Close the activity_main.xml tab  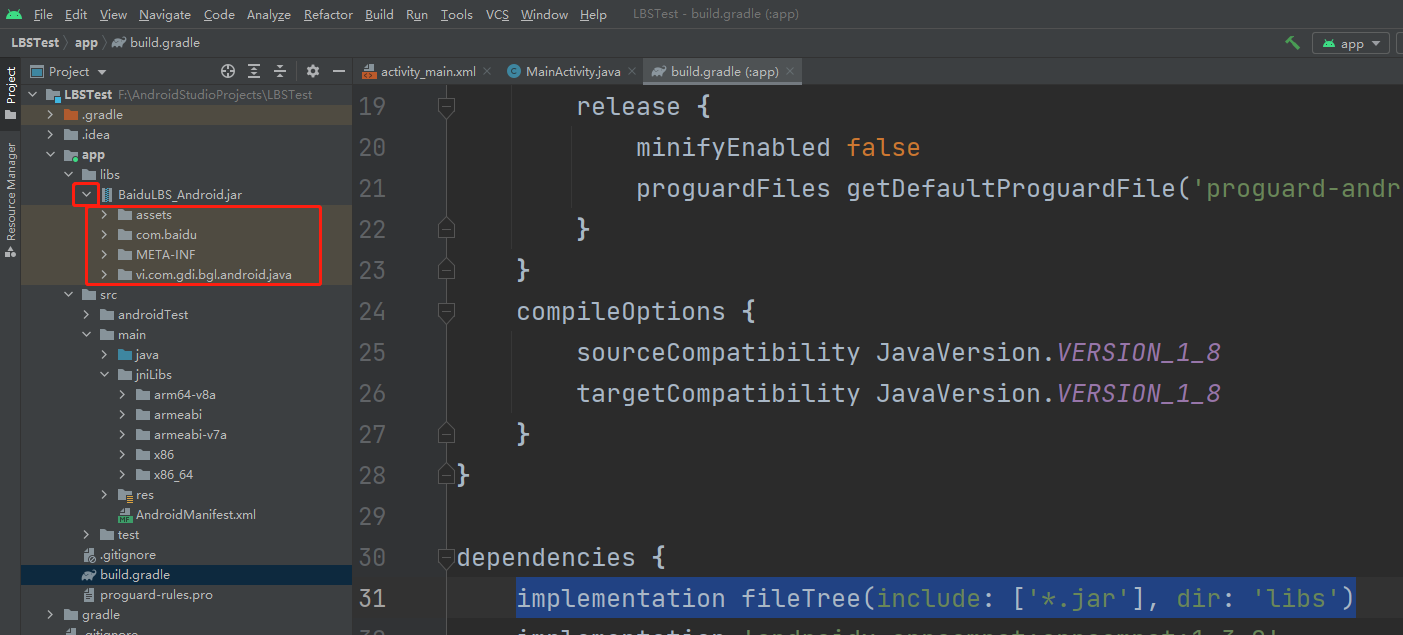point(487,72)
